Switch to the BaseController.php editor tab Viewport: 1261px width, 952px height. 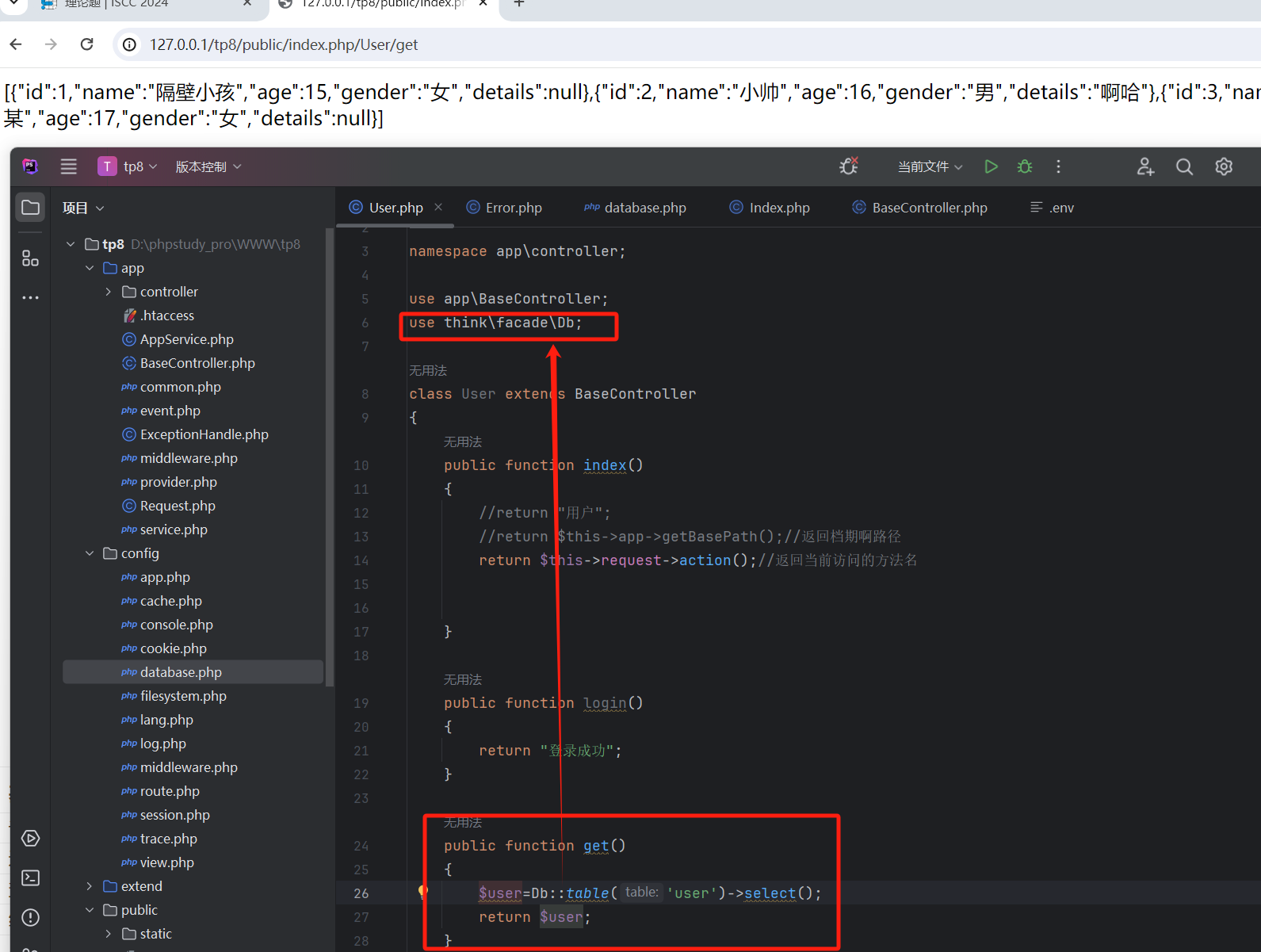click(x=920, y=208)
